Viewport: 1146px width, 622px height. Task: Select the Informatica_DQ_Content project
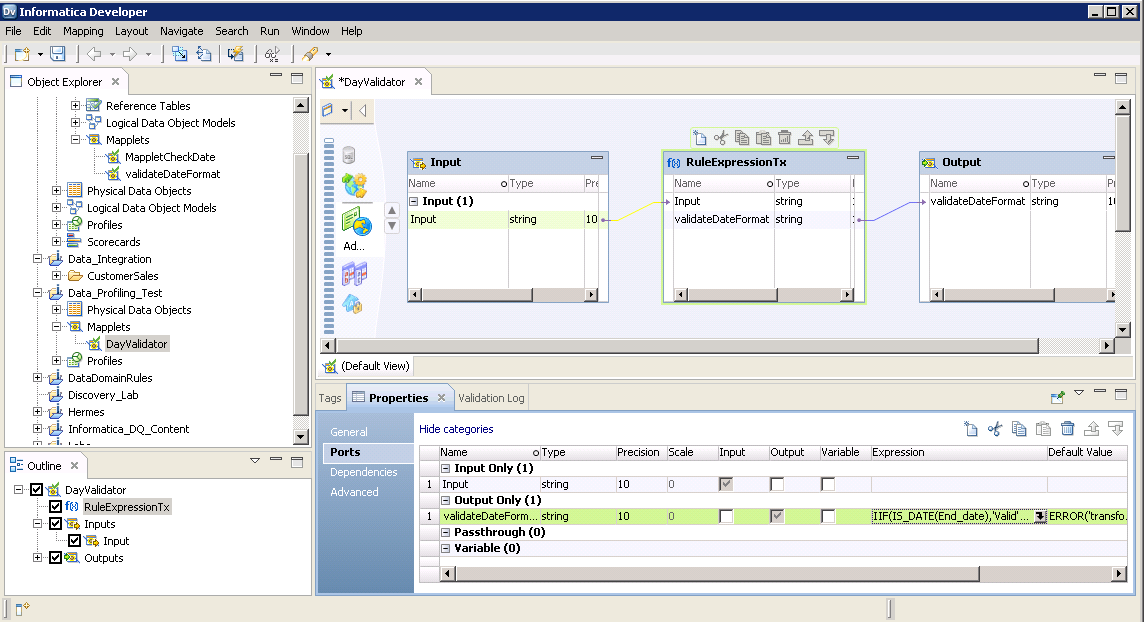click(128, 428)
